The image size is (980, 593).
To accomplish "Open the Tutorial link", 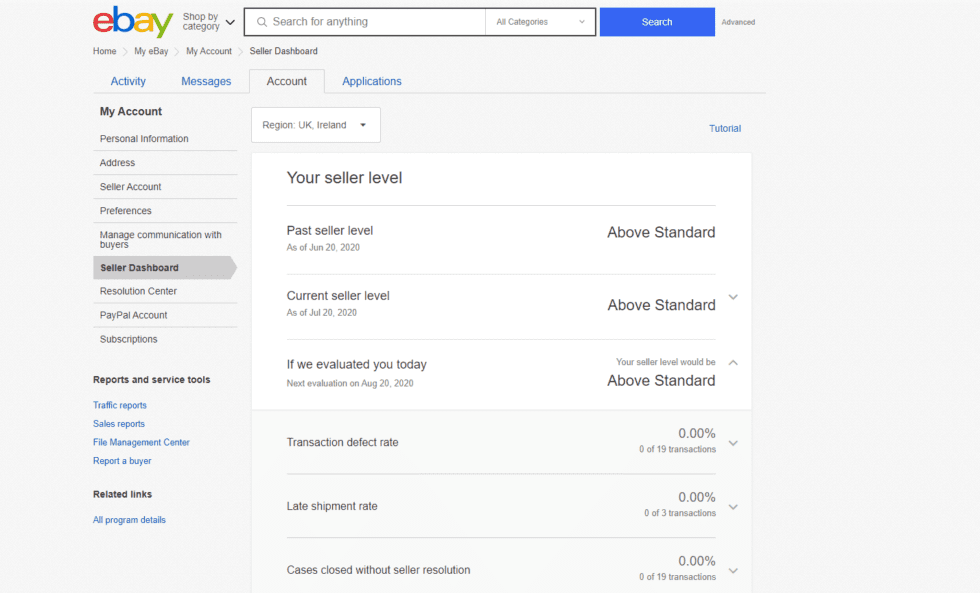I will pos(725,128).
